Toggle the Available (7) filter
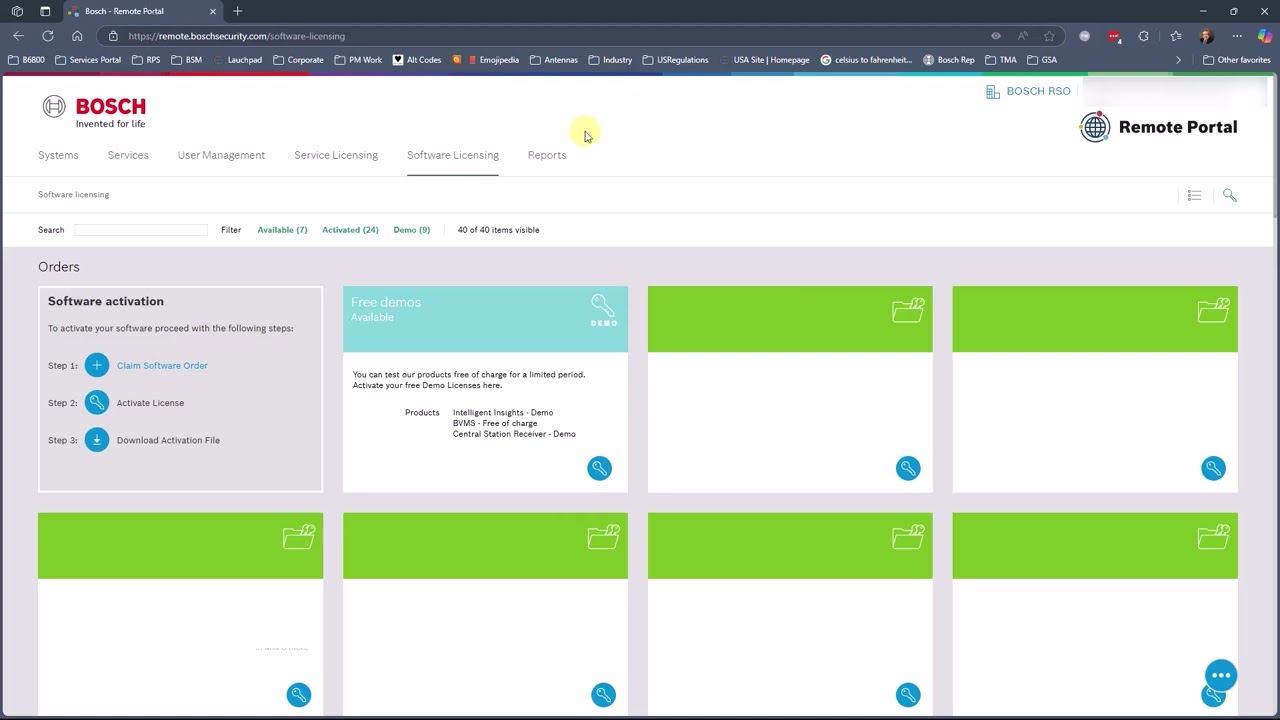Screen dimensions: 1280x720 282,230
